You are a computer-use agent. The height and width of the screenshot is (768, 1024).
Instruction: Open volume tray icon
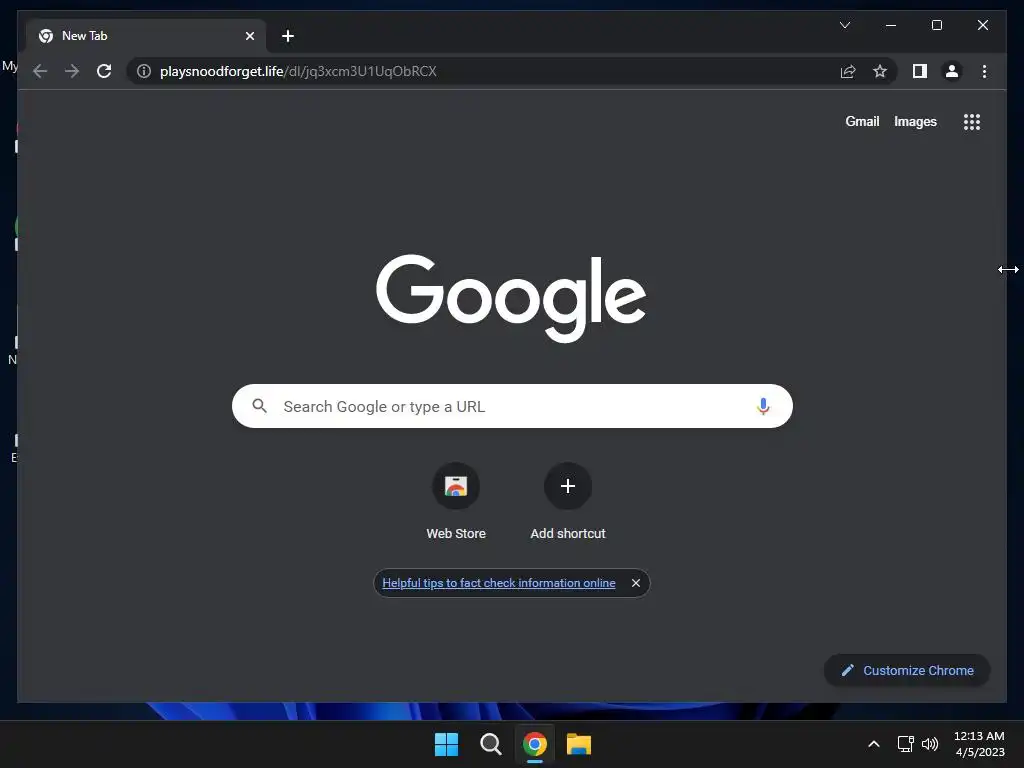click(x=929, y=744)
